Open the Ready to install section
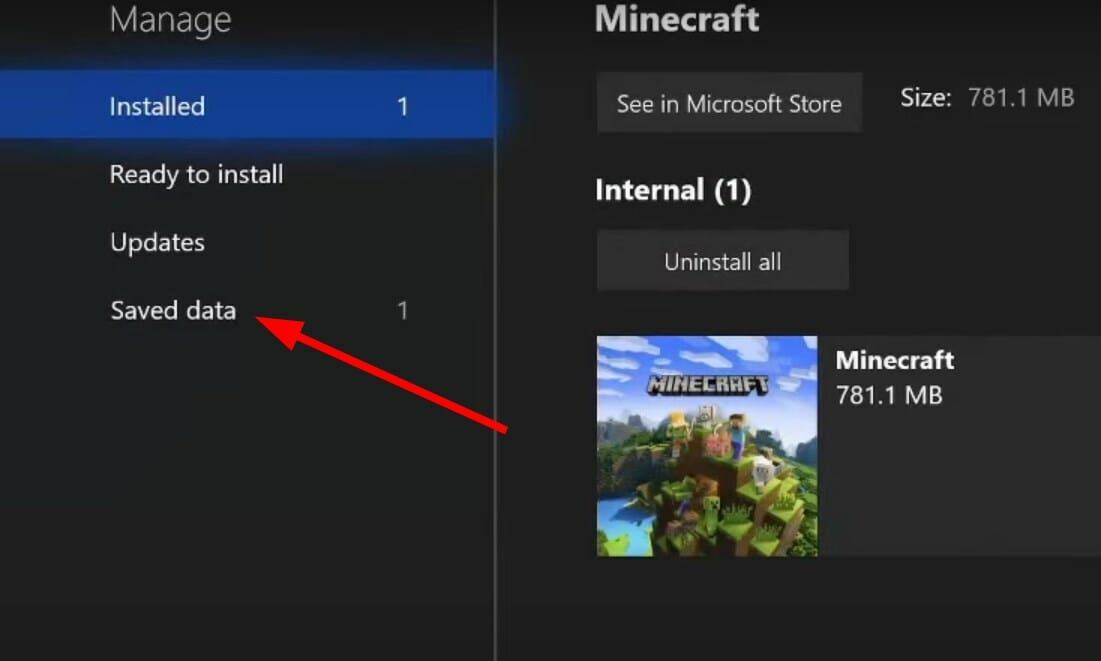The width and height of the screenshot is (1101, 661). [x=197, y=174]
